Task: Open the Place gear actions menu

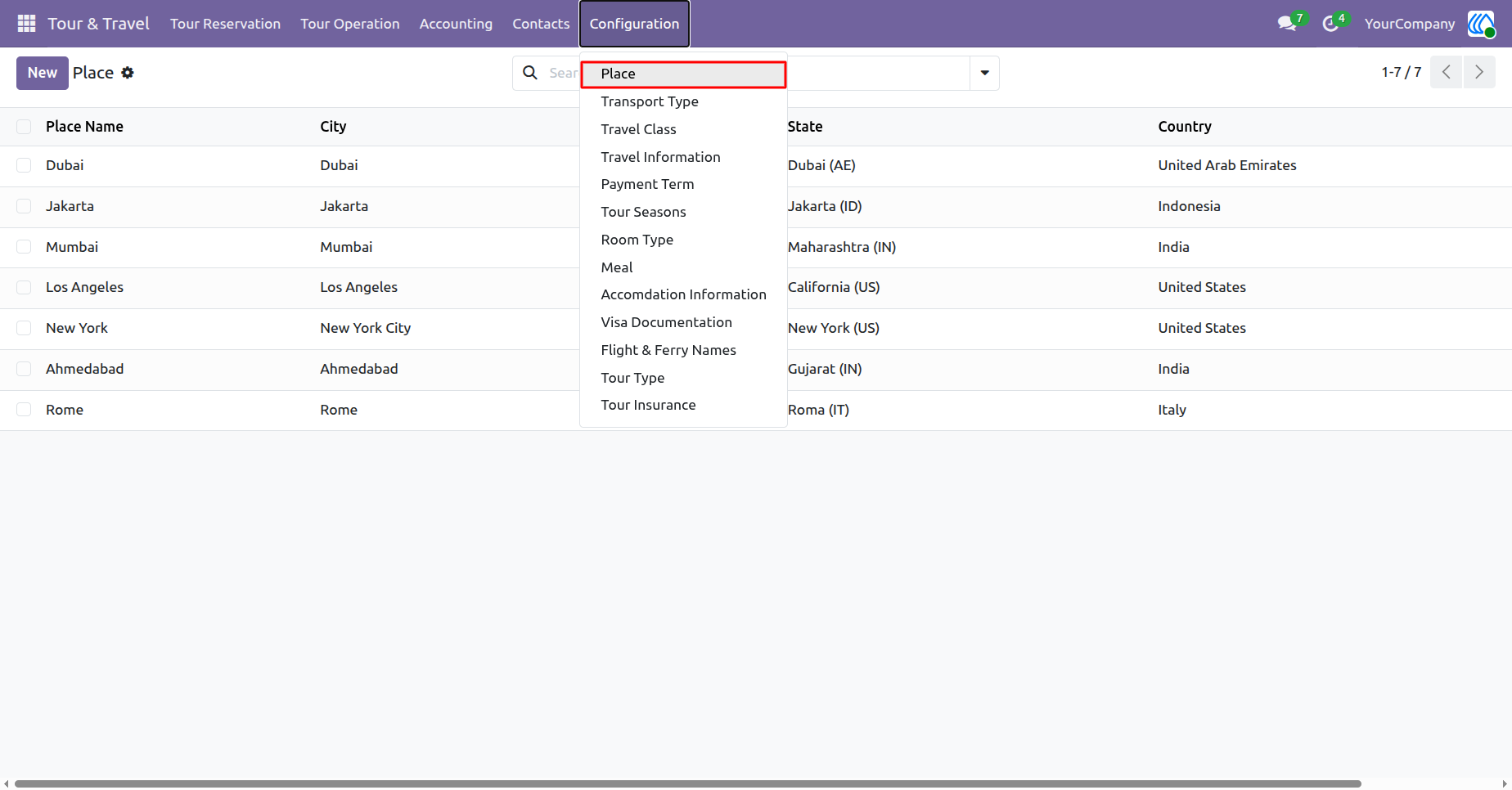Action: click(128, 73)
